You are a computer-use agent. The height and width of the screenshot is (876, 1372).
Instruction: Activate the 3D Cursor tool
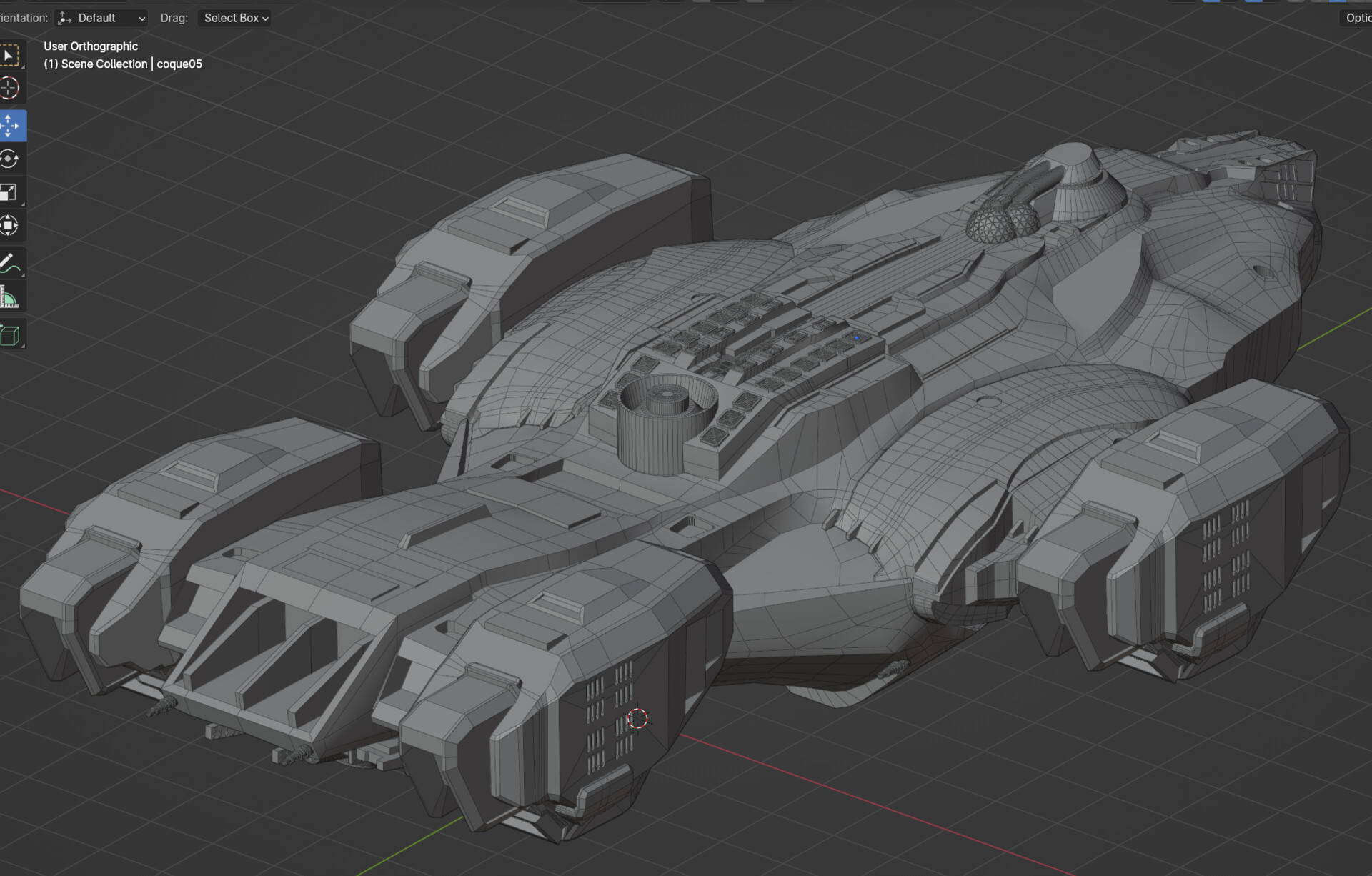coord(10,88)
